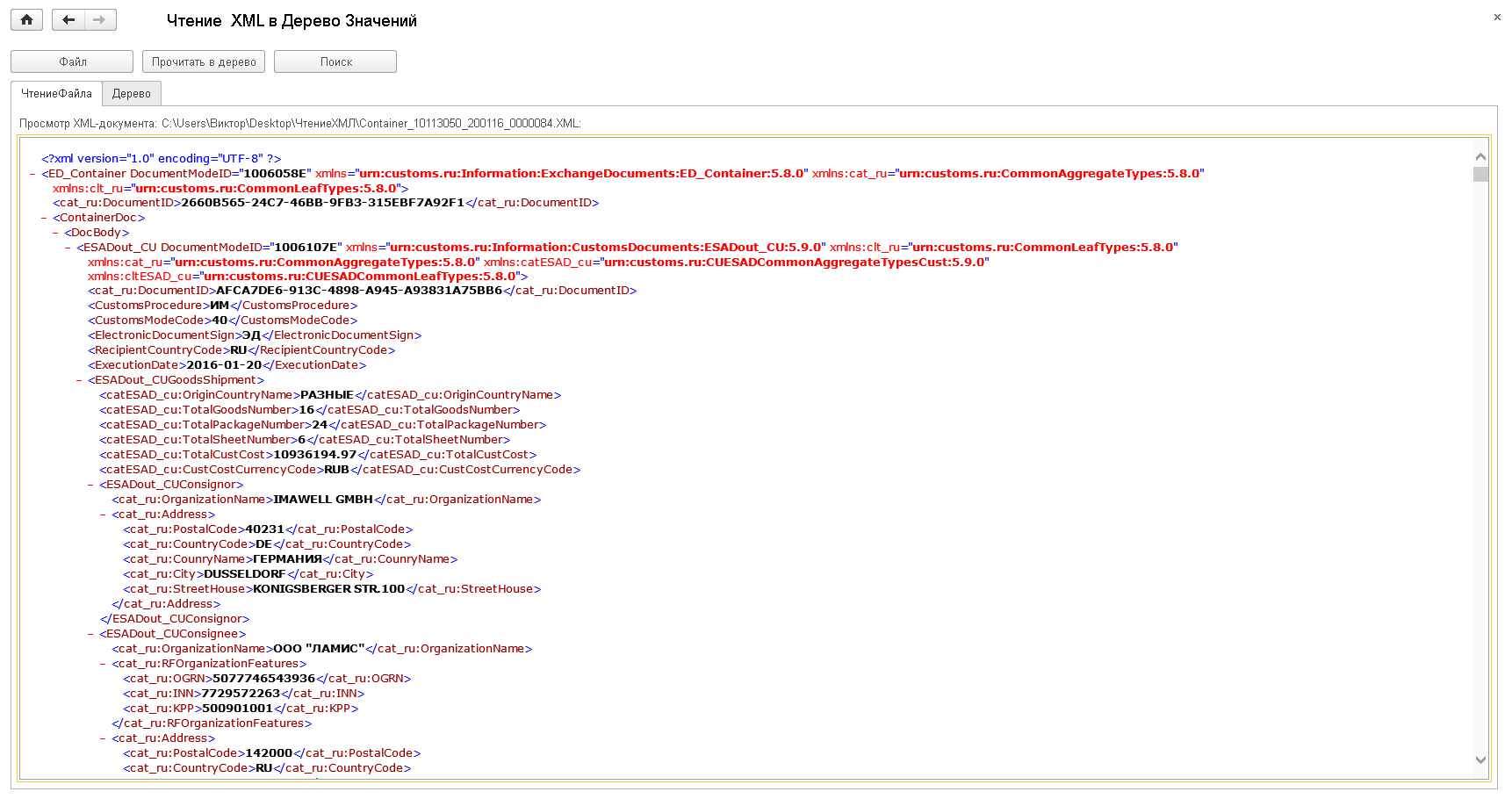Click the OriginCountryName value РАЗНЫЕ
Viewport: 1512px width, 799px height.
(327, 395)
